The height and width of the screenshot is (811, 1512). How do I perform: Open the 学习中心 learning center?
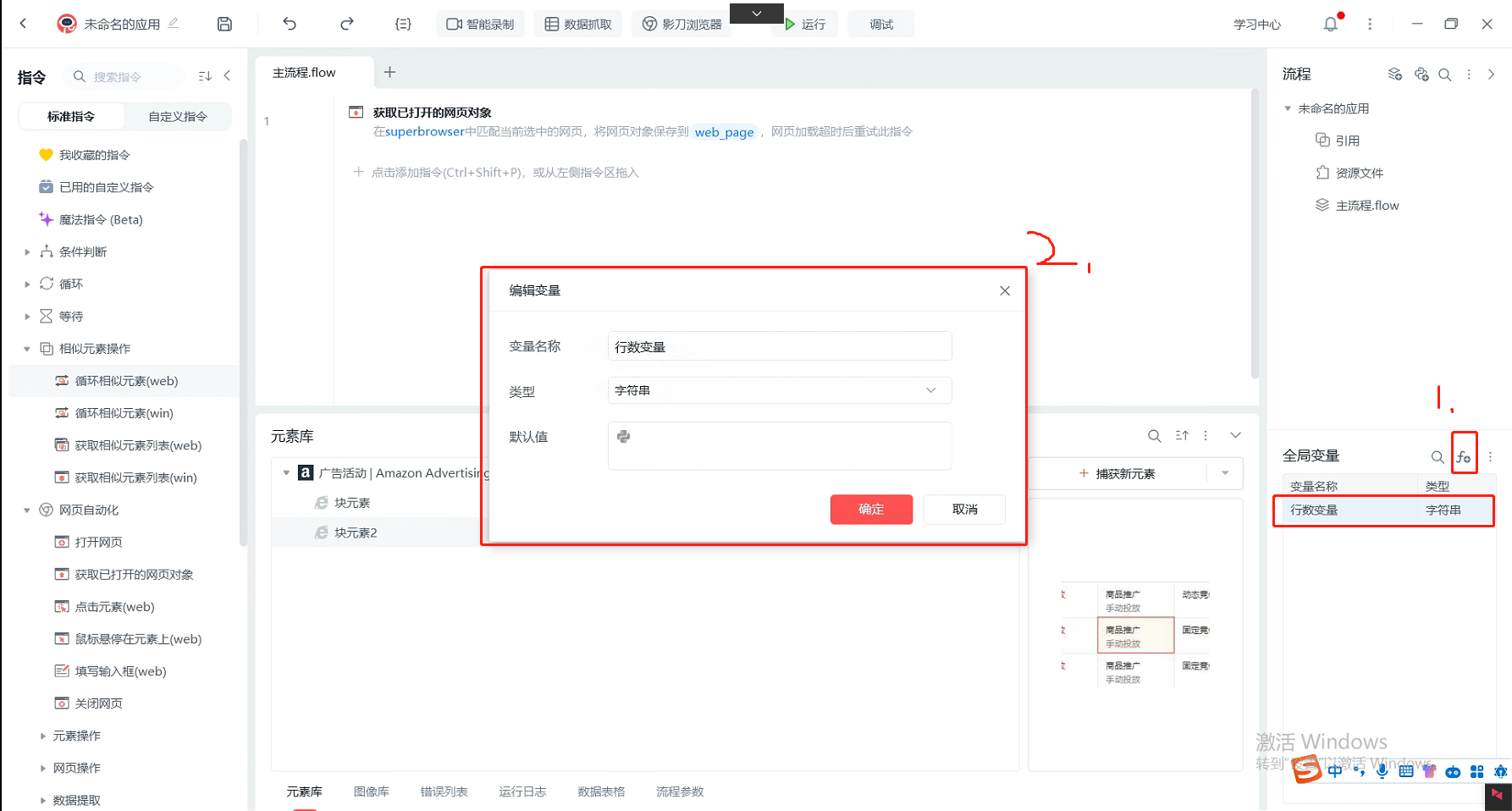pyautogui.click(x=1257, y=25)
